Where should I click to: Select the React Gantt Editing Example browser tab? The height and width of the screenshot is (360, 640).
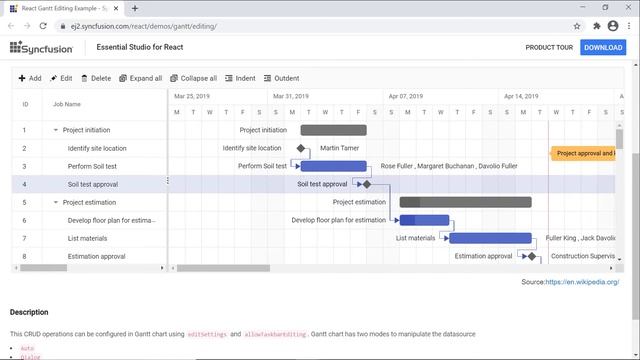(65, 8)
